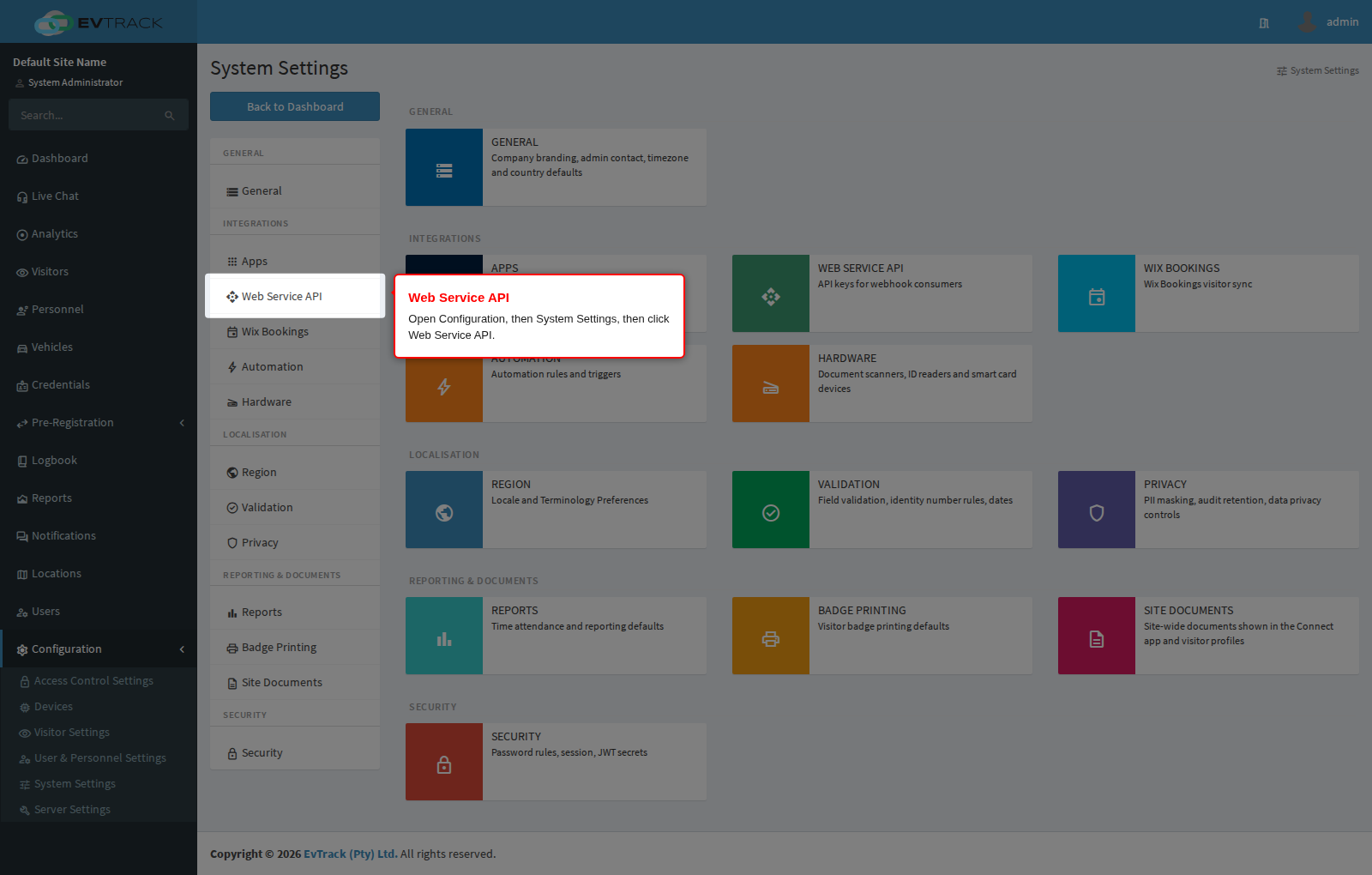Open Server Settings submenu item
1372x875 pixels.
click(x=99, y=810)
